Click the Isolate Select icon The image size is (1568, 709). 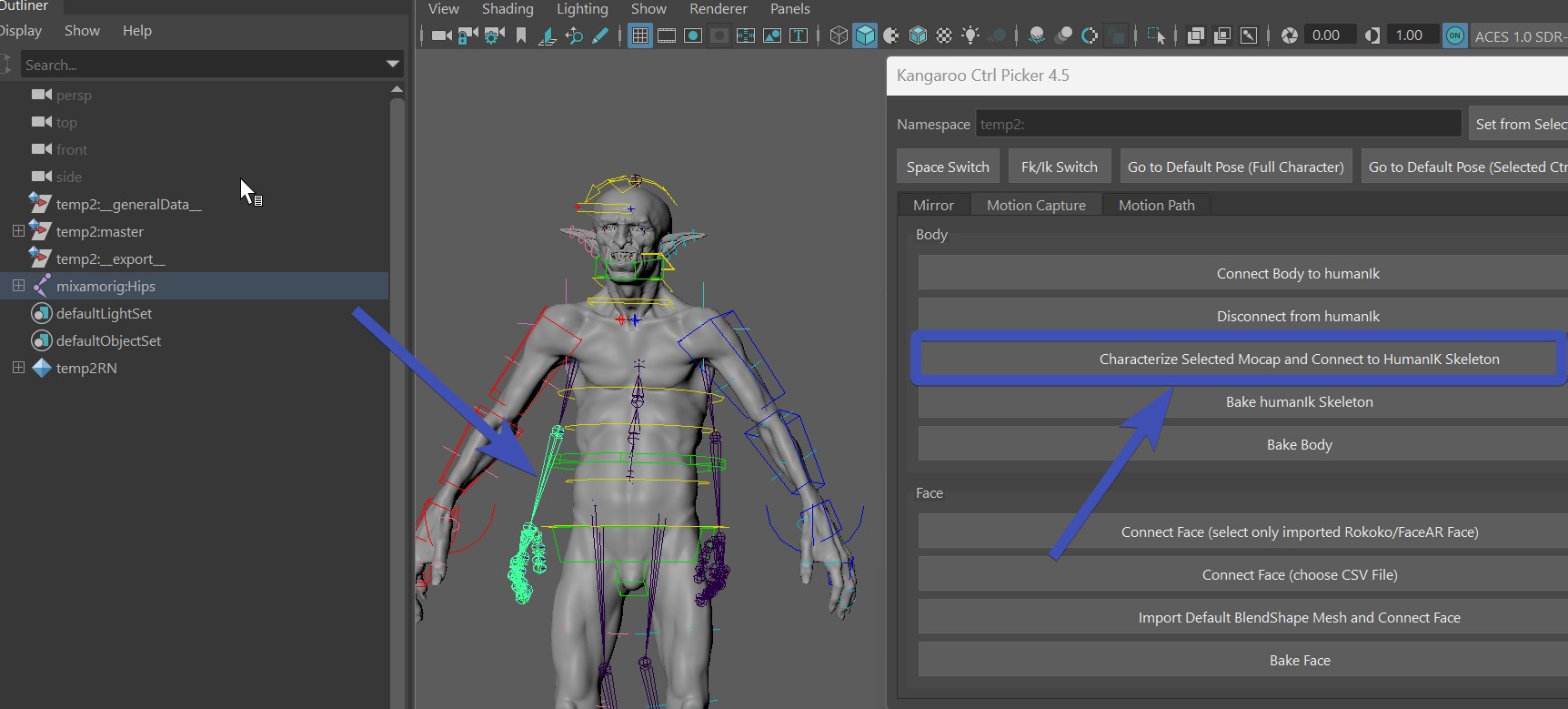(x=1156, y=35)
